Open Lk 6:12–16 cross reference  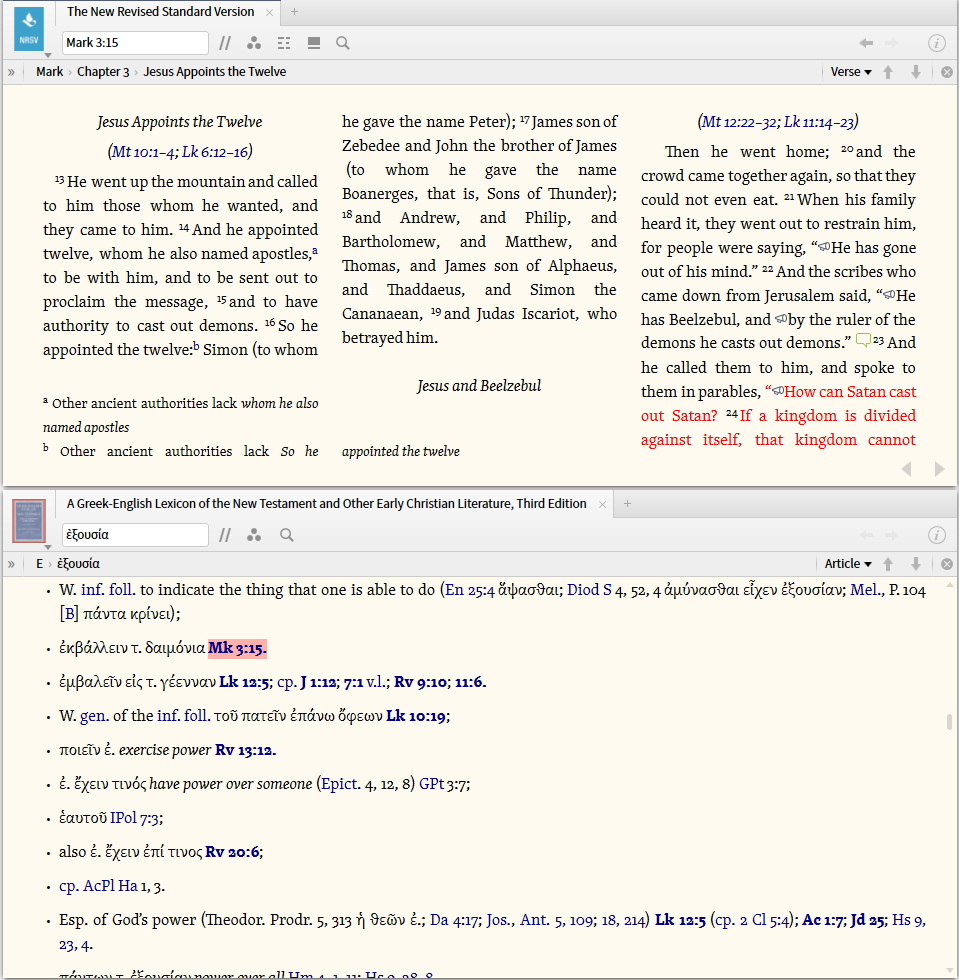[215, 152]
